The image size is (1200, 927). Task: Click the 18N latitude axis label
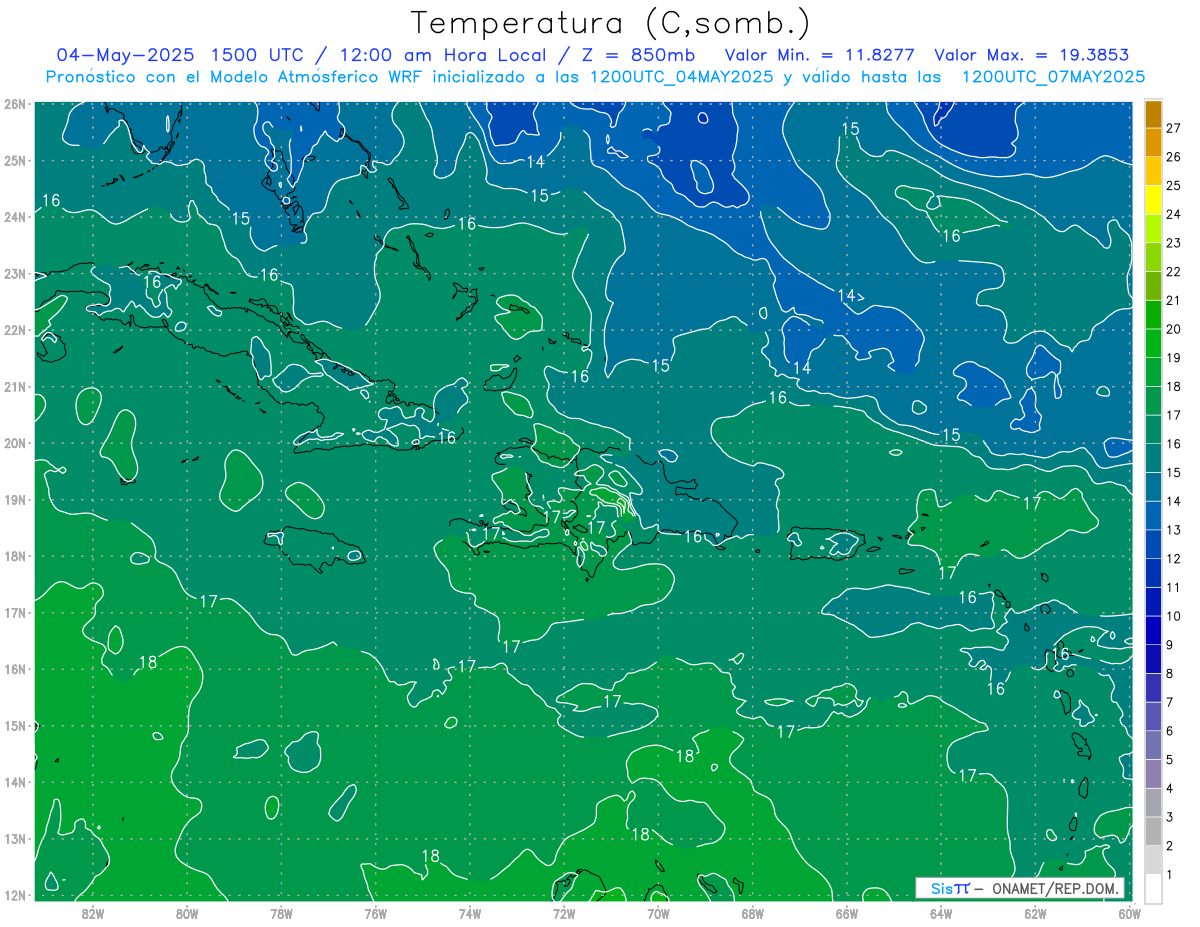tap(15, 556)
